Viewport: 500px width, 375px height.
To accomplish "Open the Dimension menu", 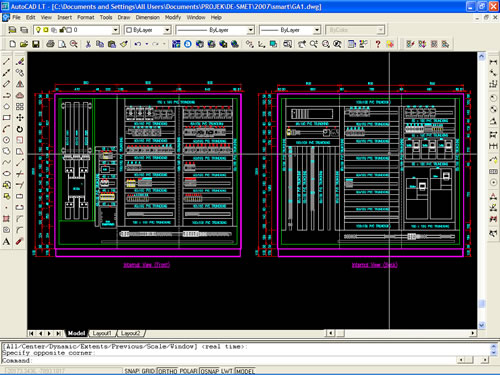I will coord(148,17).
